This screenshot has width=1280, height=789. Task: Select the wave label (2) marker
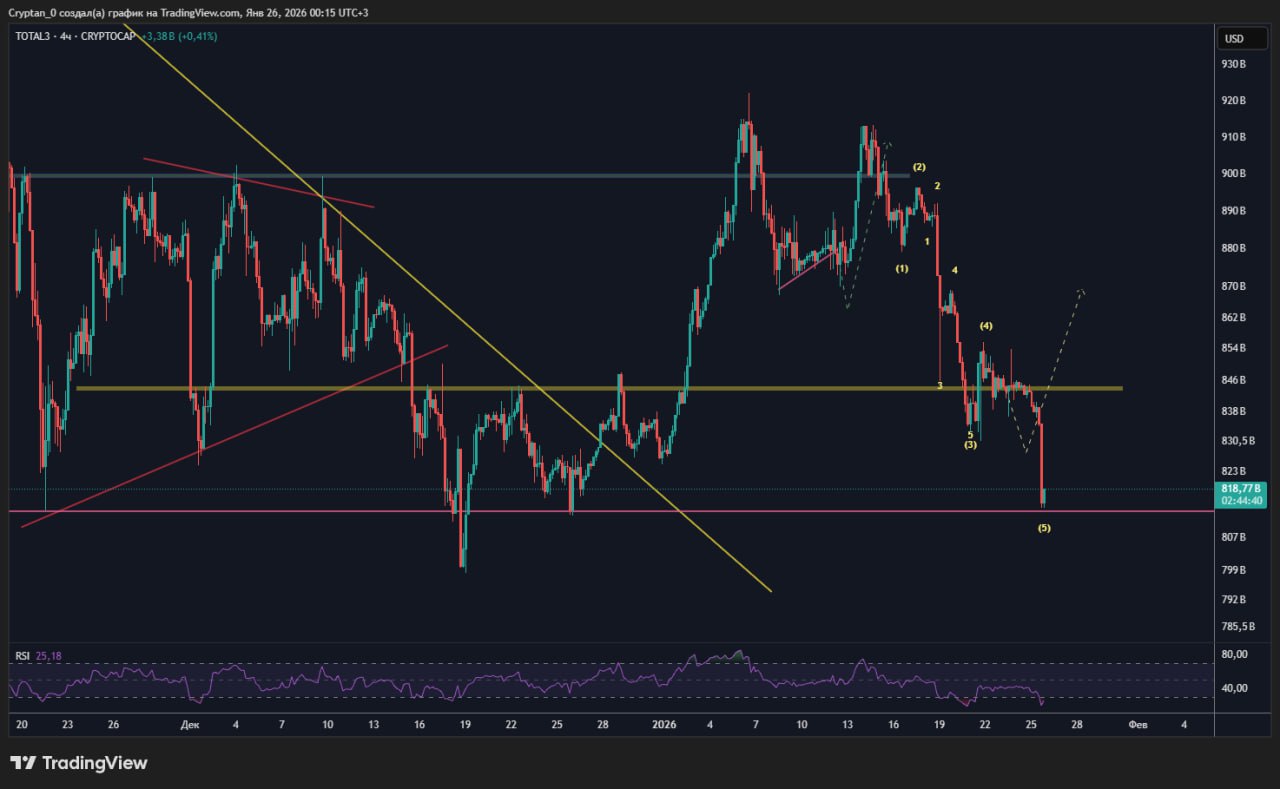click(919, 166)
